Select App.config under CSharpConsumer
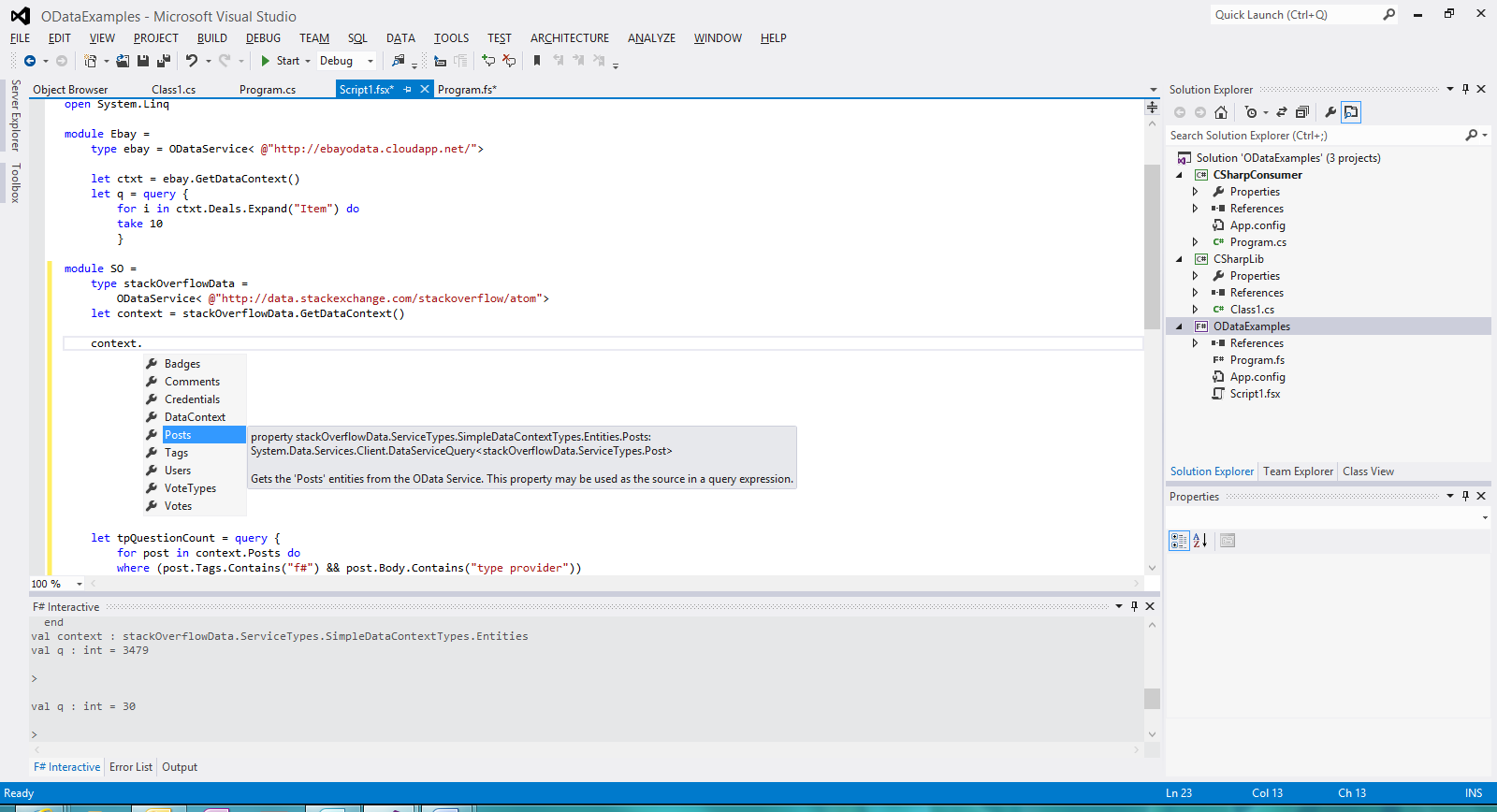Viewport: 1497px width, 812px height. click(x=1257, y=225)
